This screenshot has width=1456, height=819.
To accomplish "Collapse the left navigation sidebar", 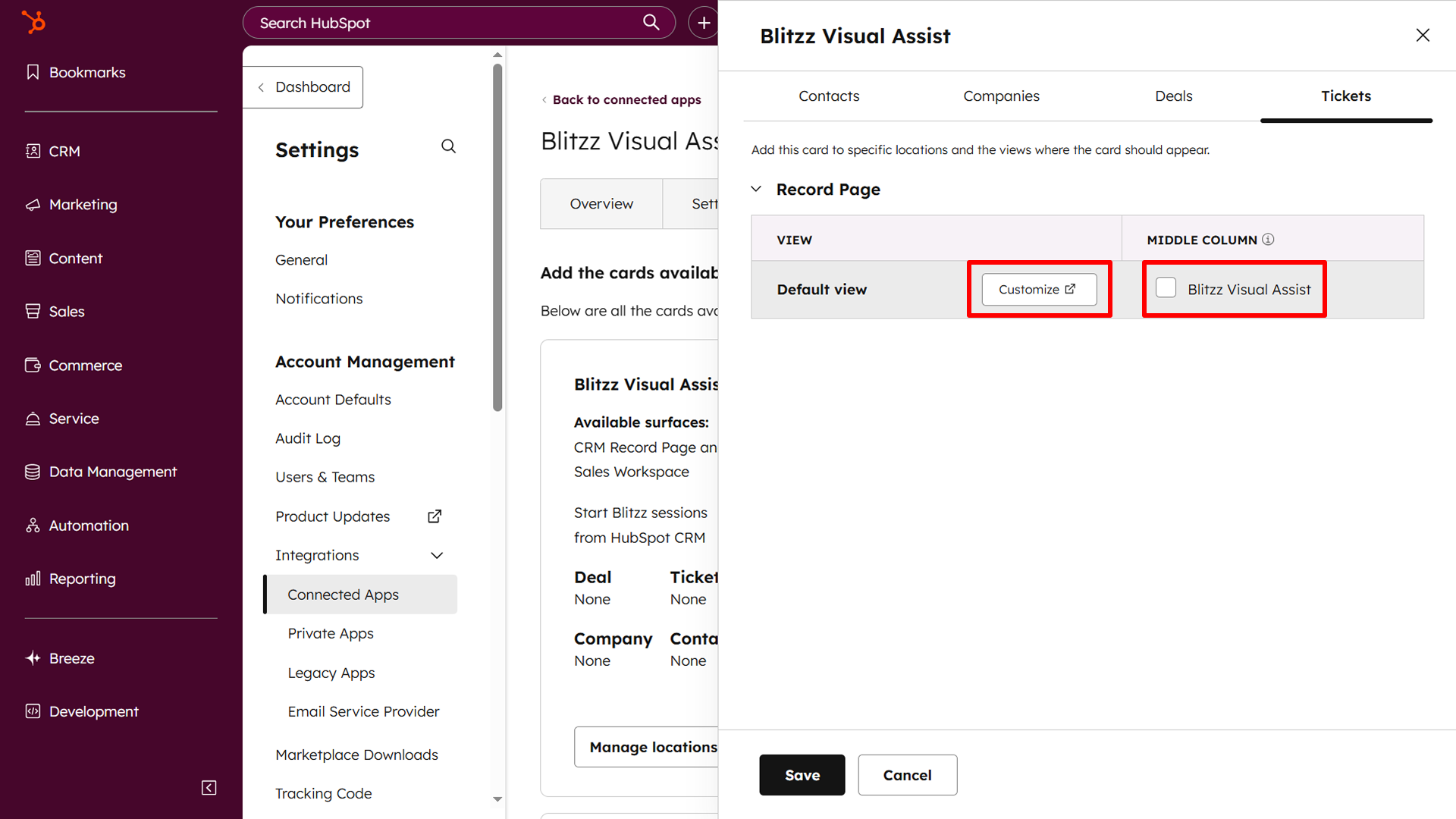I will coord(209,788).
